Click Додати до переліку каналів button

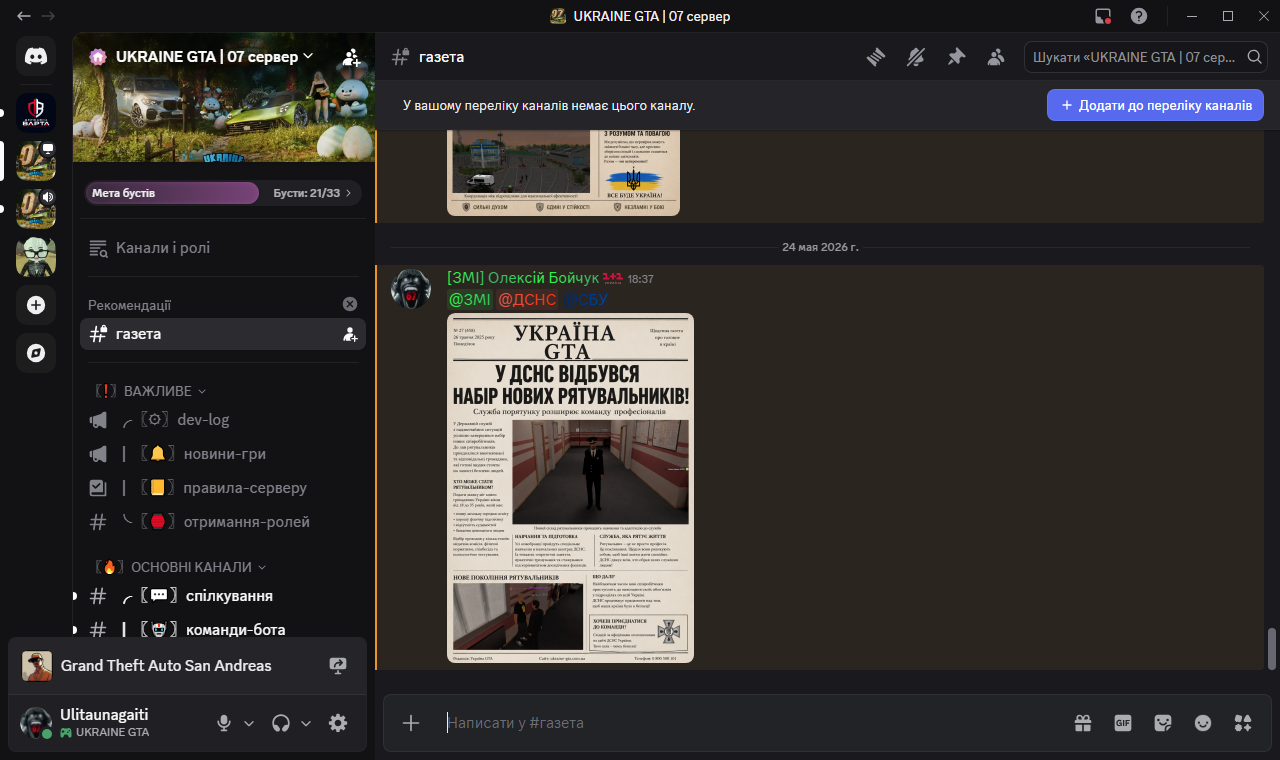1155,105
